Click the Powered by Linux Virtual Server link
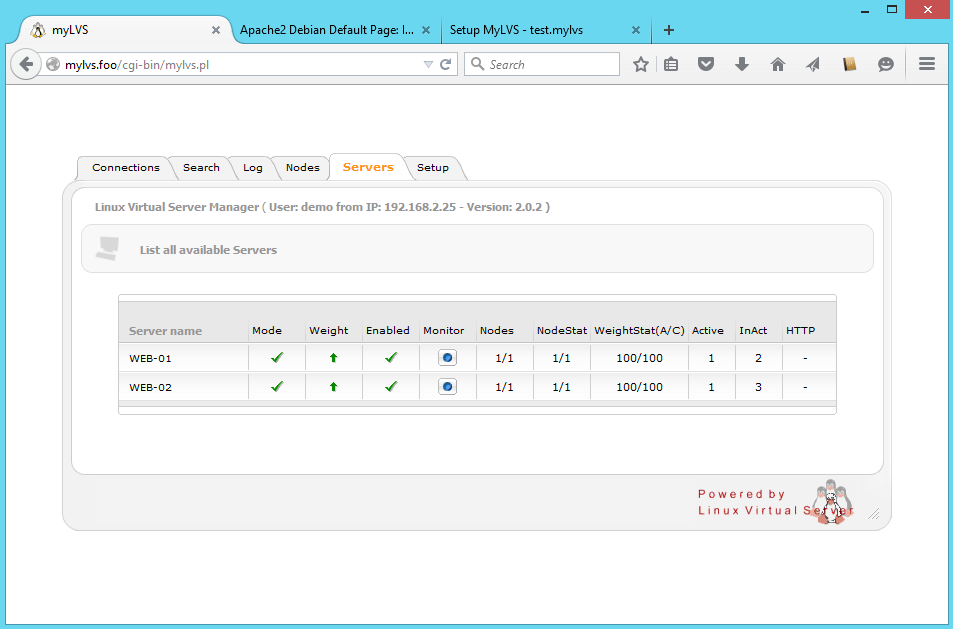The image size is (953, 629). click(x=774, y=502)
